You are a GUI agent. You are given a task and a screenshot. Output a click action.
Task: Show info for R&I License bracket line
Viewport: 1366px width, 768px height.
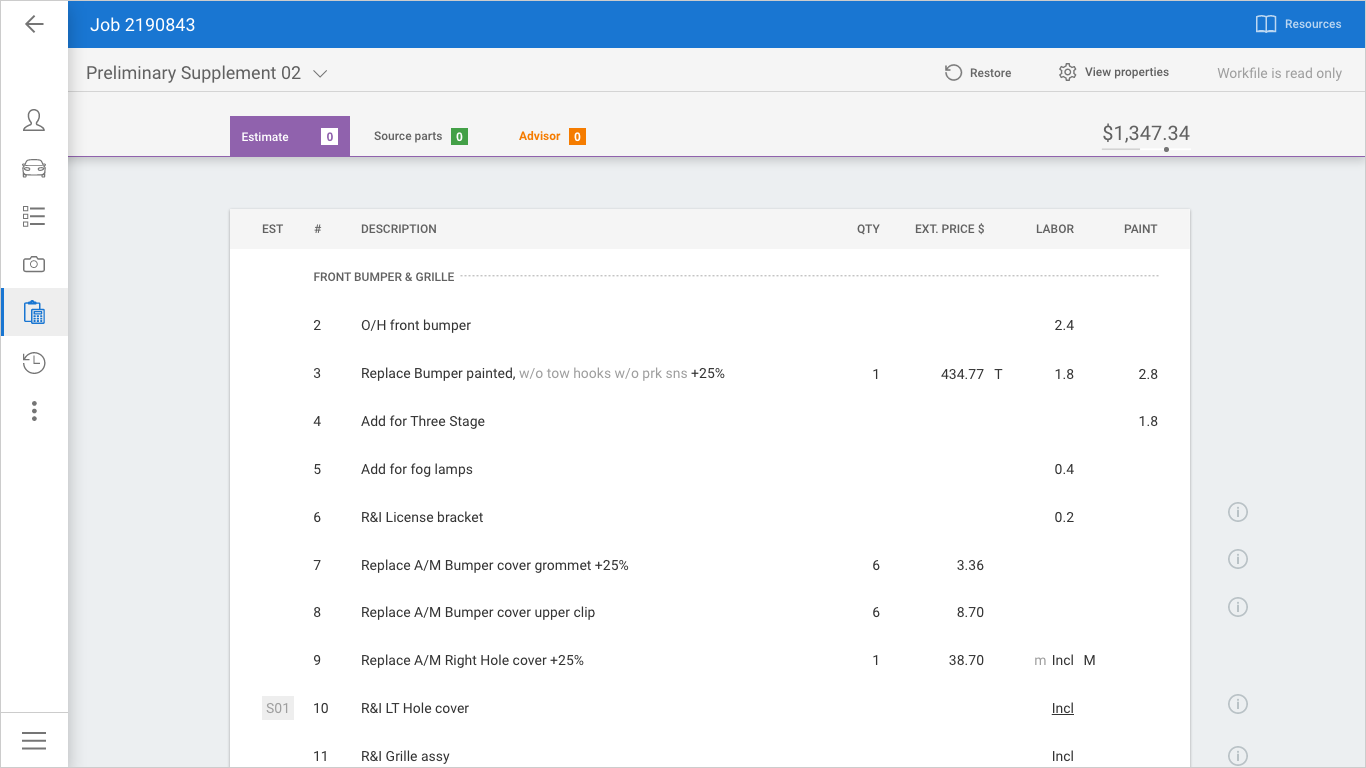pos(1238,512)
